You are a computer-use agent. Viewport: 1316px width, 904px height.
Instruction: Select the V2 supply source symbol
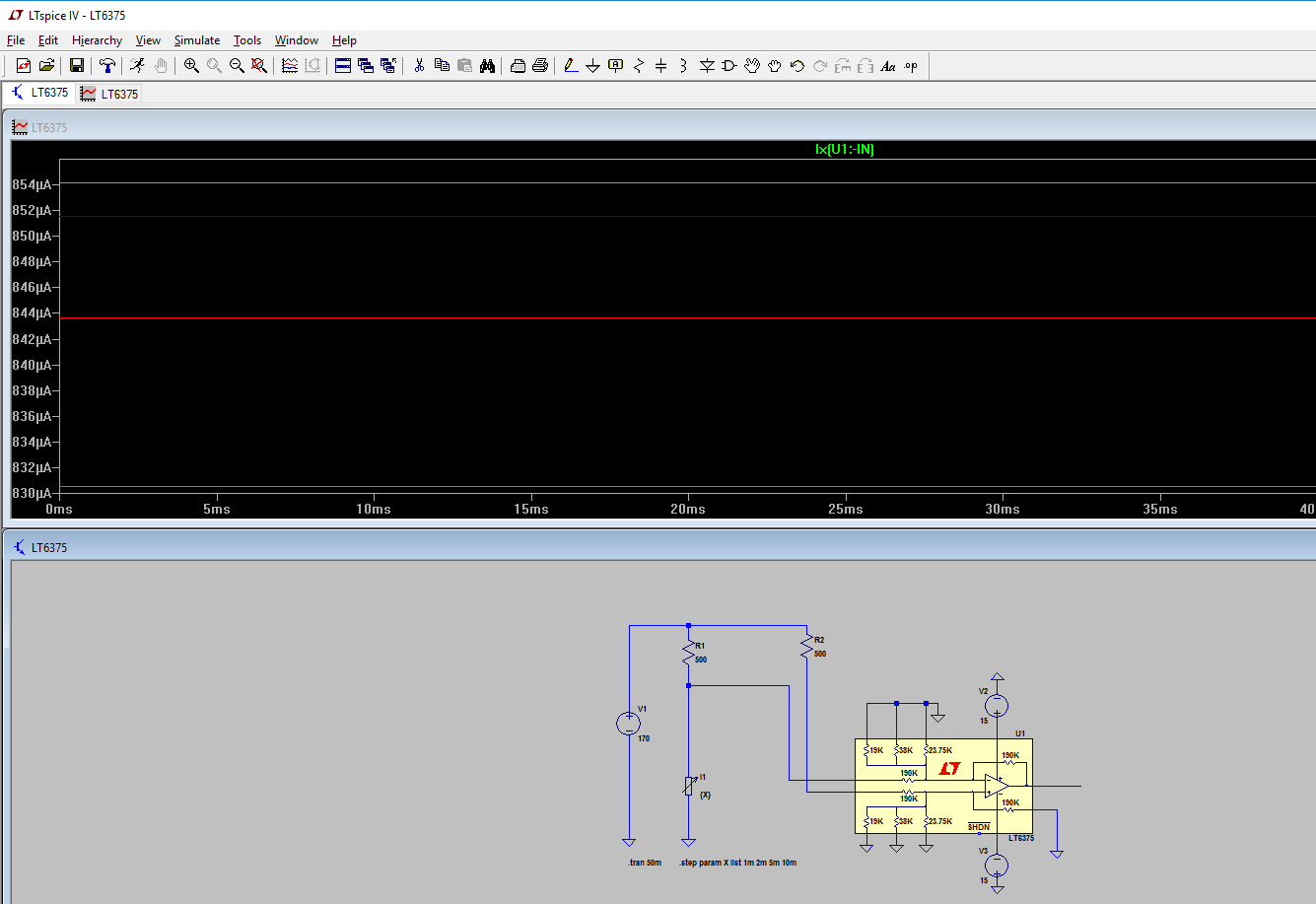point(997,705)
